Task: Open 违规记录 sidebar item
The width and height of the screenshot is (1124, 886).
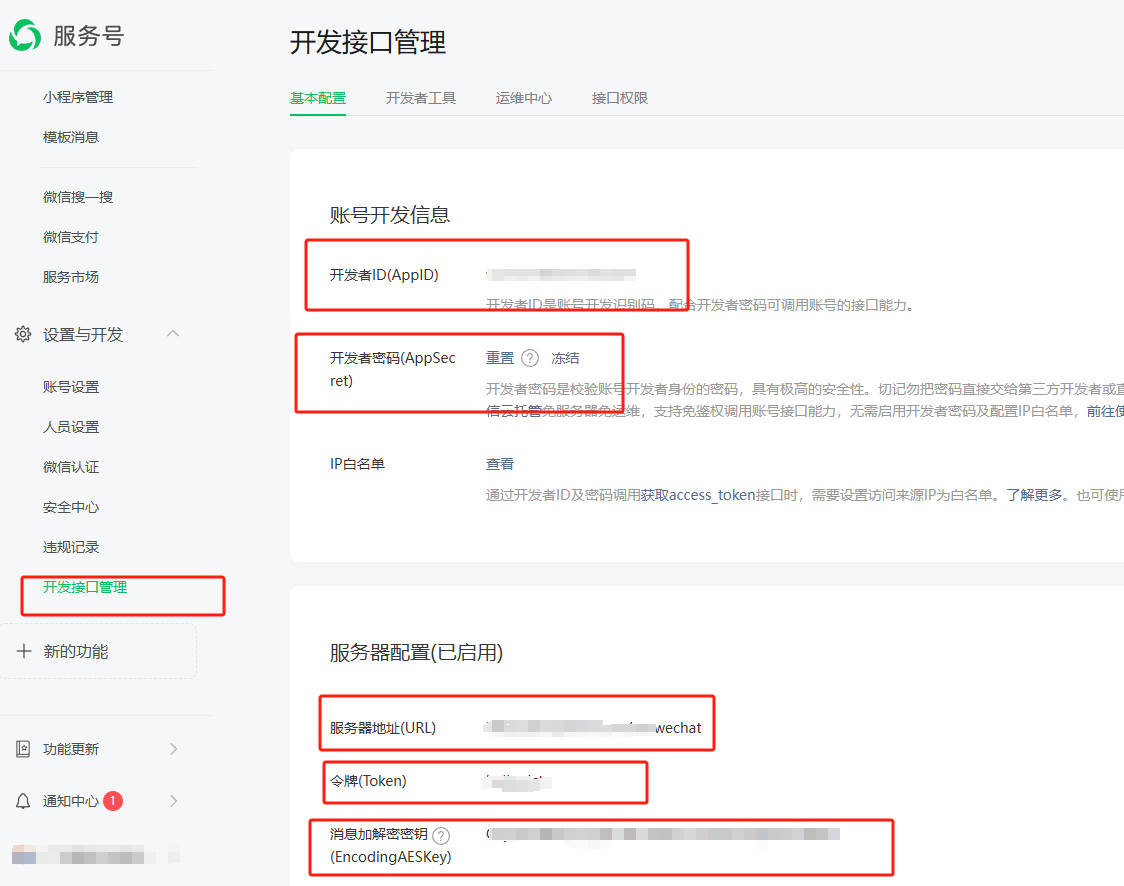Action: (x=70, y=548)
